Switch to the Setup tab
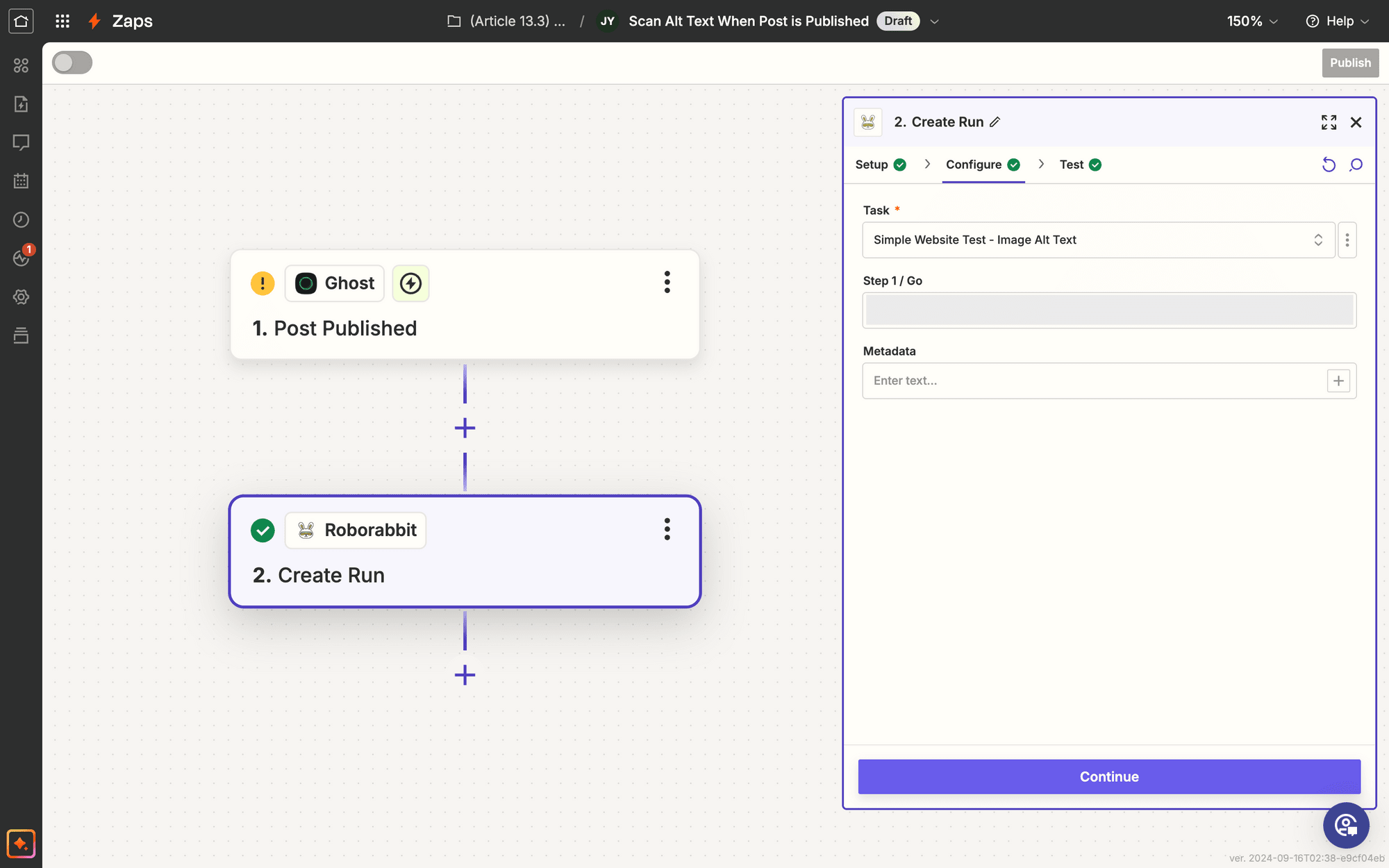Viewport: 1389px width, 868px height. (881, 165)
